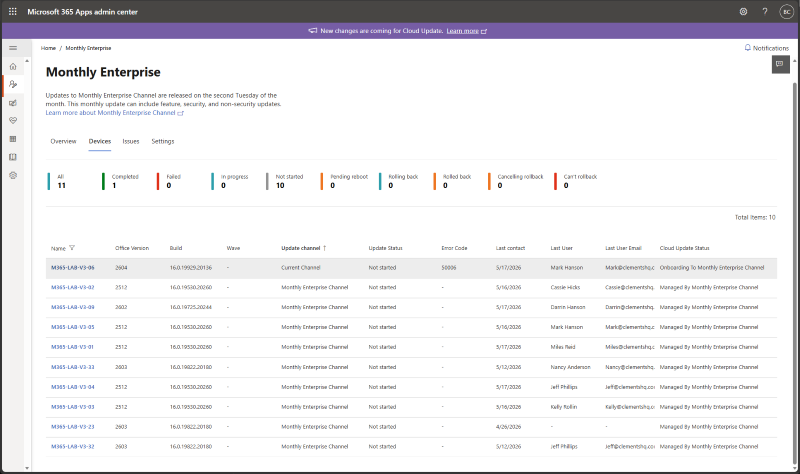
Task: Open the settings gear in the top bar
Action: pyautogui.click(x=743, y=11)
